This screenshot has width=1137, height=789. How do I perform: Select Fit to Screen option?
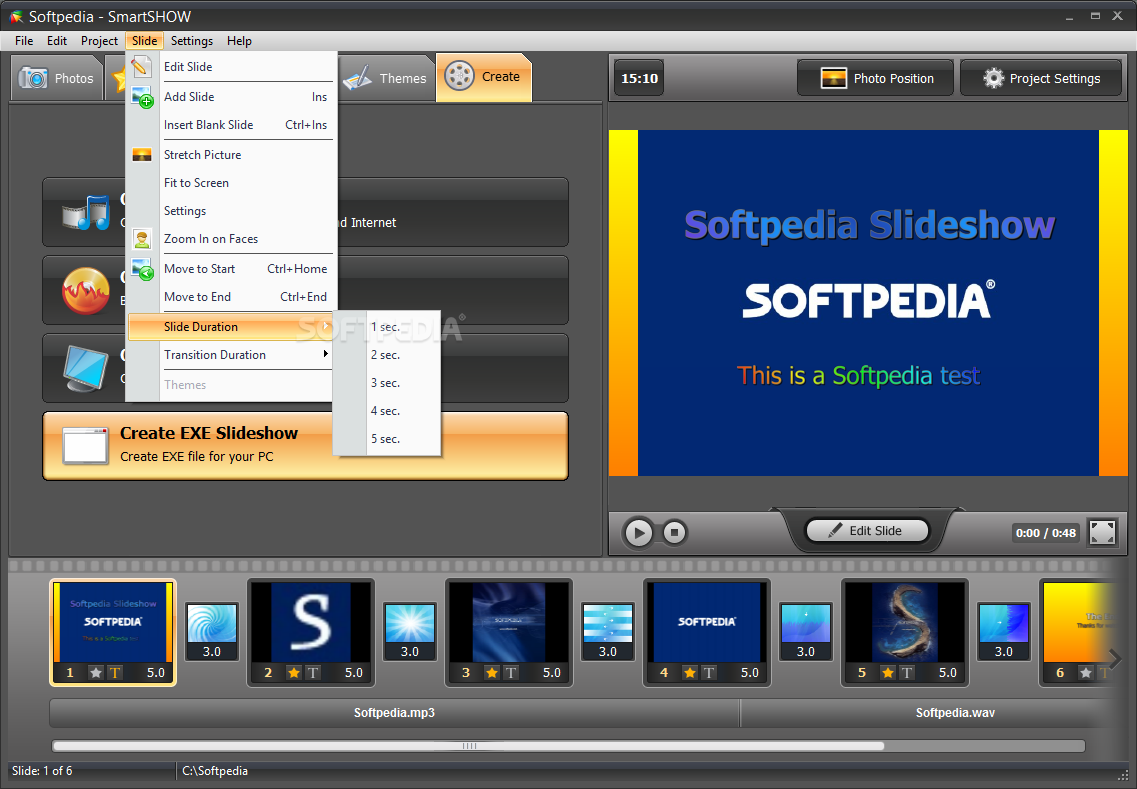(231, 183)
